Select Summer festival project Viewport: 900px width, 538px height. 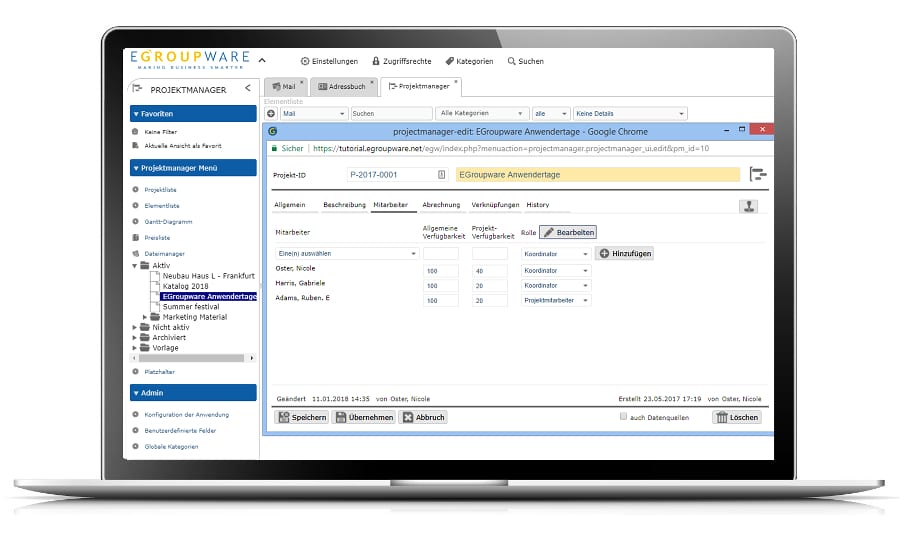[x=191, y=307]
